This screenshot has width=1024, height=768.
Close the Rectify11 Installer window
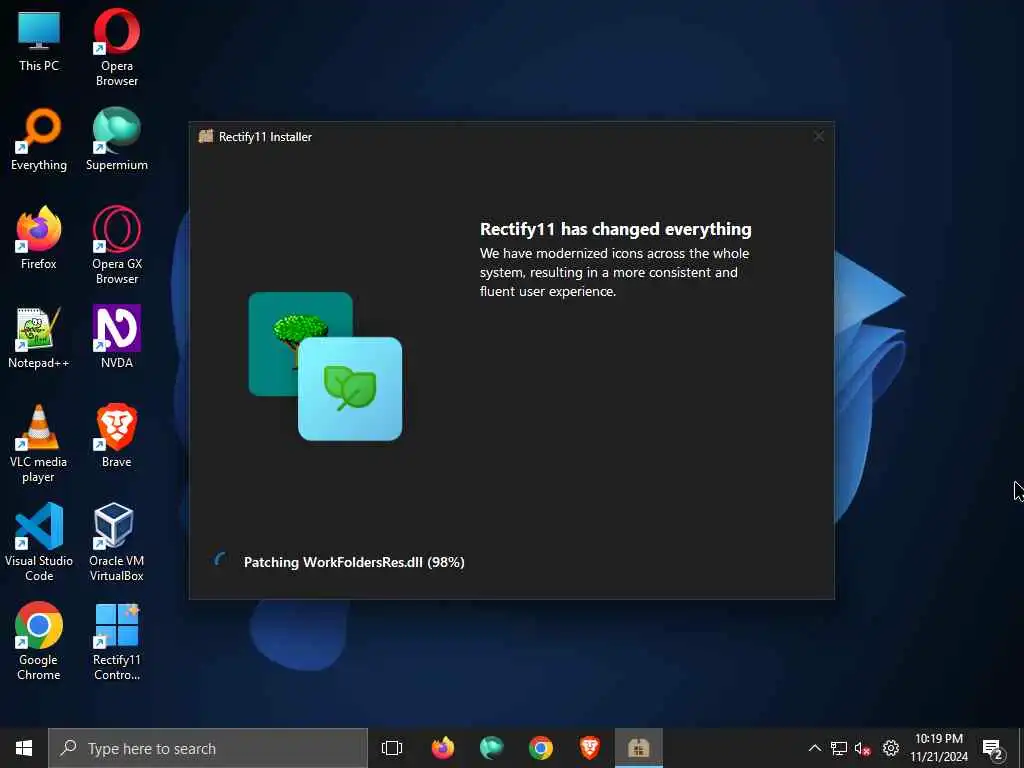[x=818, y=136]
